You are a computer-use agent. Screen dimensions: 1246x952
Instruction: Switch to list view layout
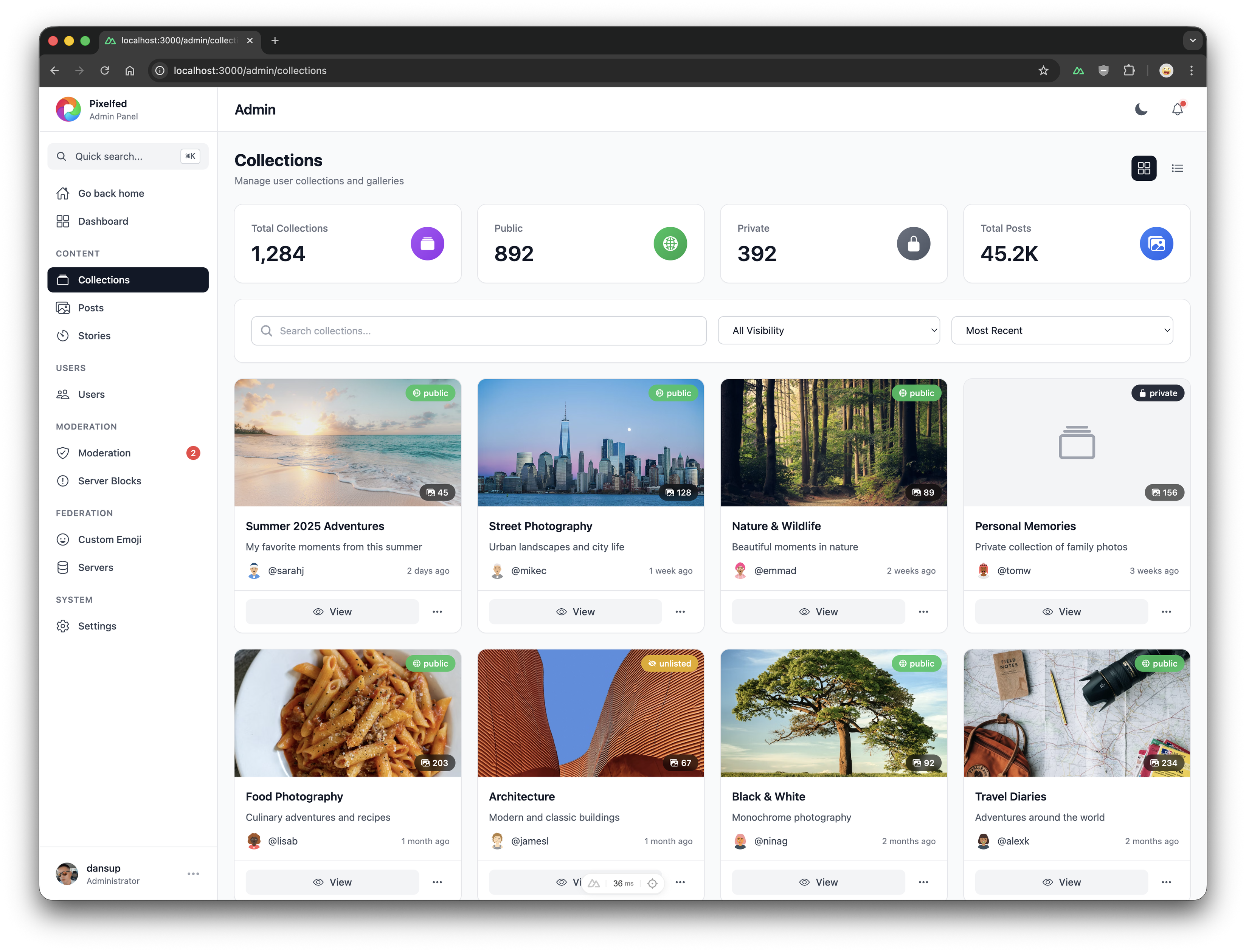[x=1177, y=168]
